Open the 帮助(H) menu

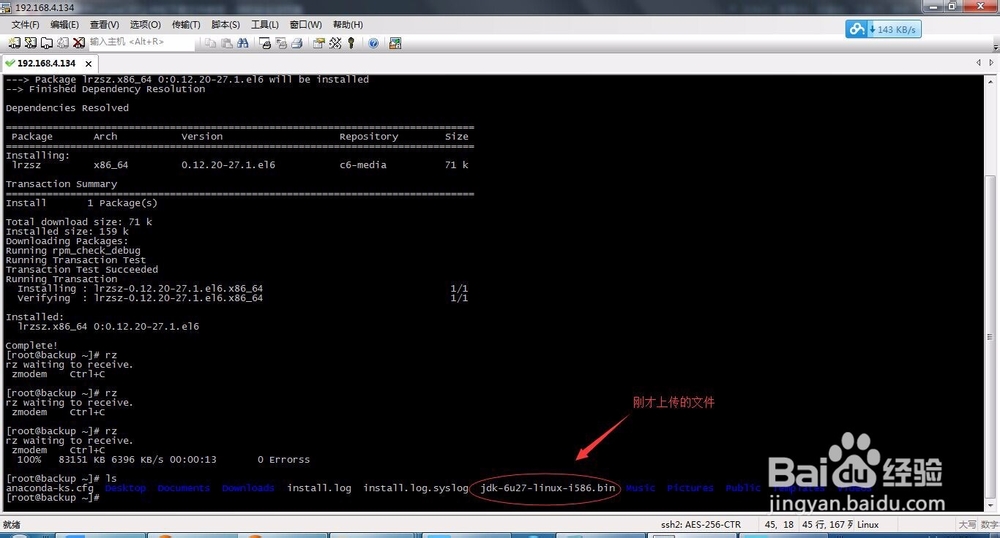pyautogui.click(x=348, y=24)
